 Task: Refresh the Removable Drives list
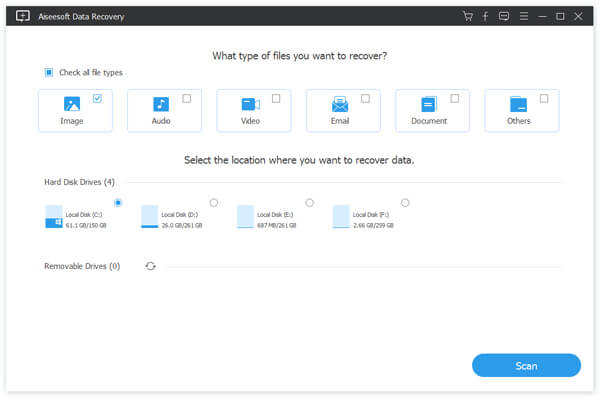[x=150, y=266]
